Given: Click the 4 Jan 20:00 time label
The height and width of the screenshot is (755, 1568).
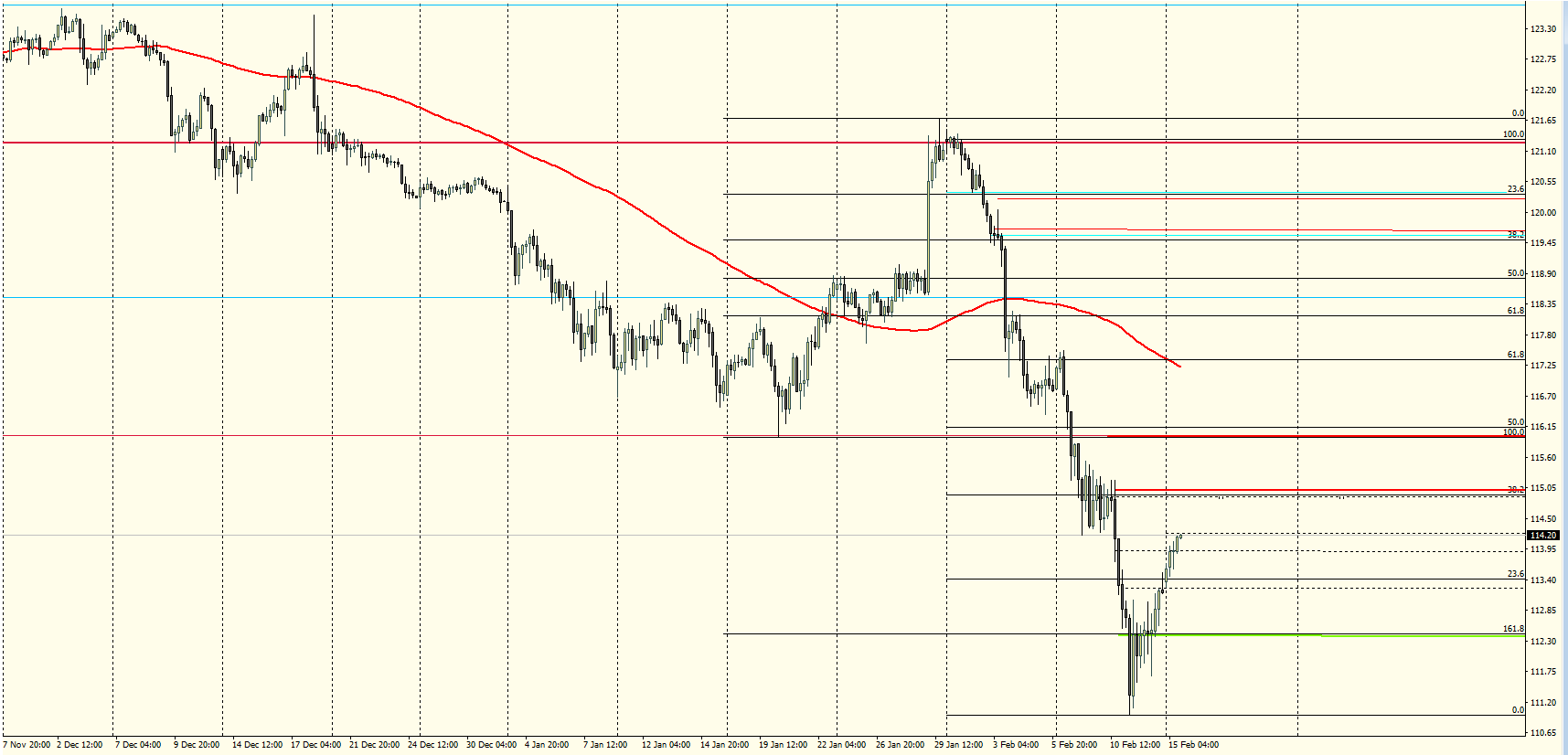Looking at the screenshot, I should (547, 745).
